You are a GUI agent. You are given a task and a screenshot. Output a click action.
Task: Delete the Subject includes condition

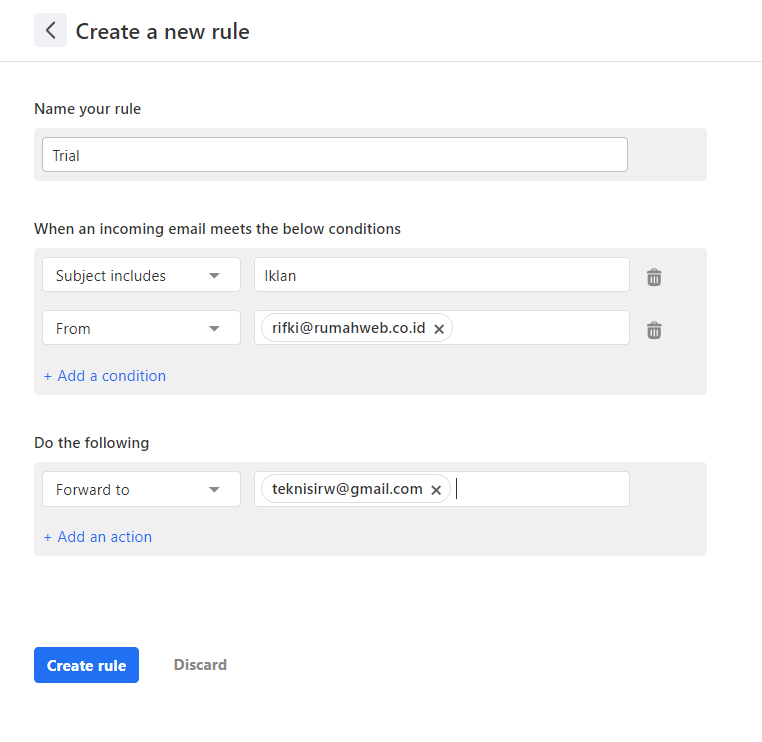pyautogui.click(x=654, y=277)
